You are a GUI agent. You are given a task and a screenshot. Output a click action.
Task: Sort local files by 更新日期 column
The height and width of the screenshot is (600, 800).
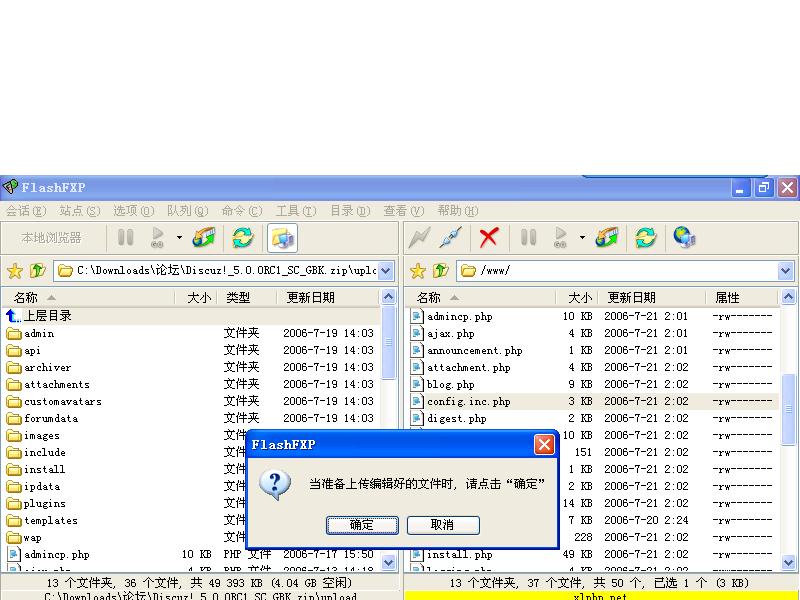point(328,297)
